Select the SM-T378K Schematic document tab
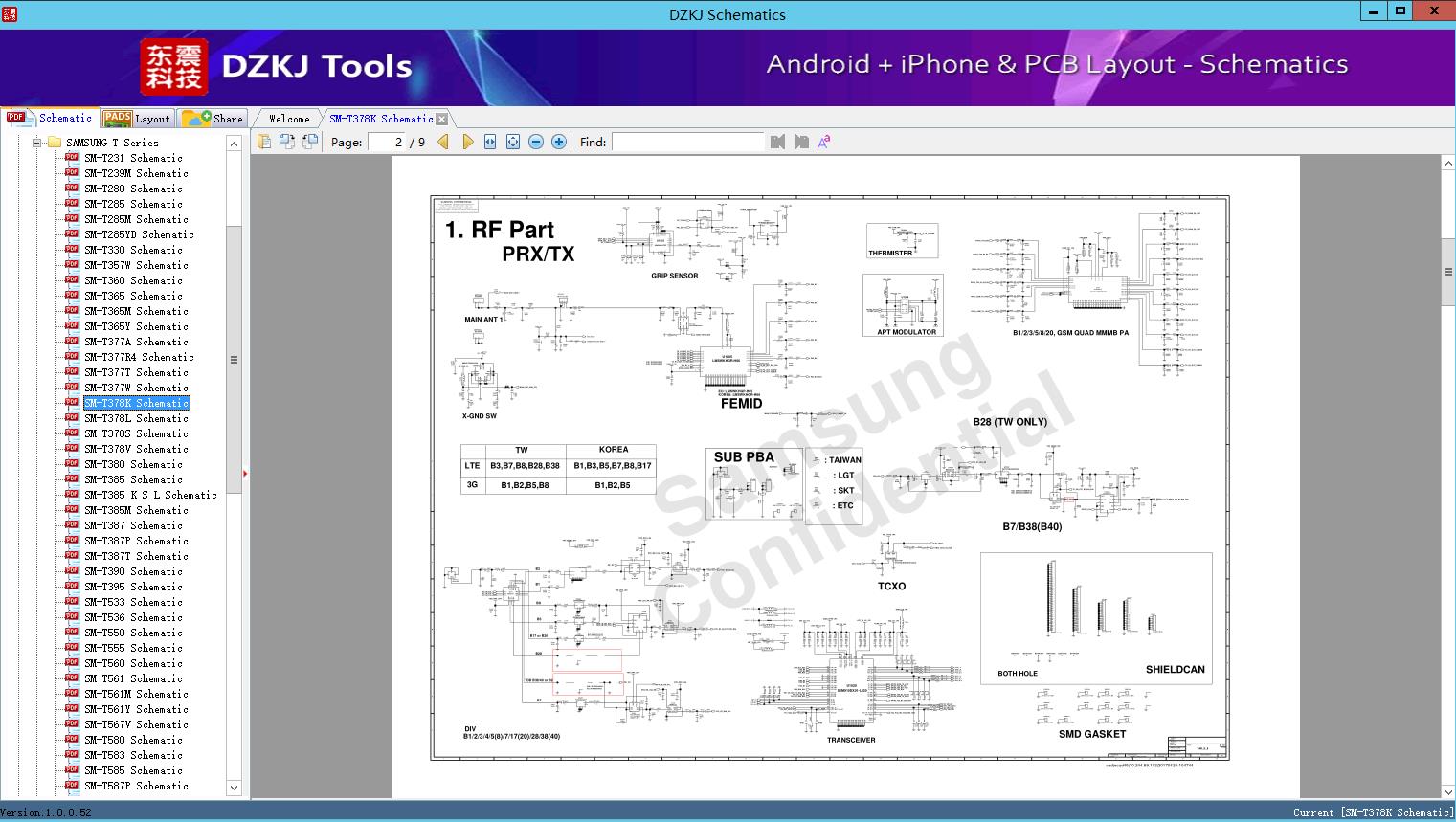 click(x=381, y=119)
